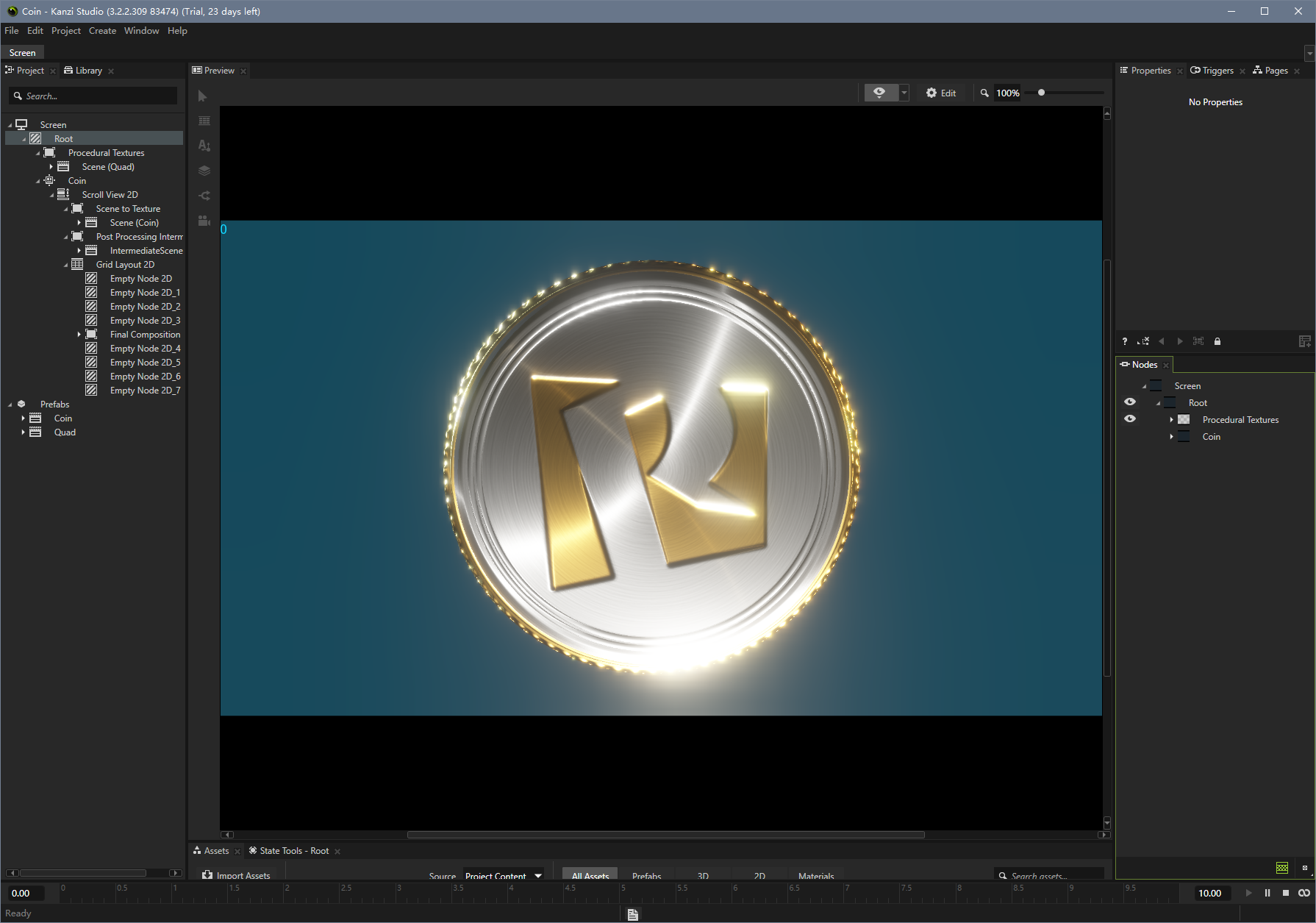Stop the timeline playback
Viewport: 1316px width, 923px height.
(1286, 893)
